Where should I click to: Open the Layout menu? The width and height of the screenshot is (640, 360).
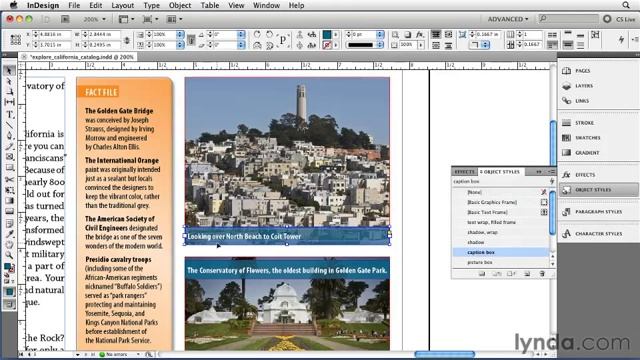point(122,5)
